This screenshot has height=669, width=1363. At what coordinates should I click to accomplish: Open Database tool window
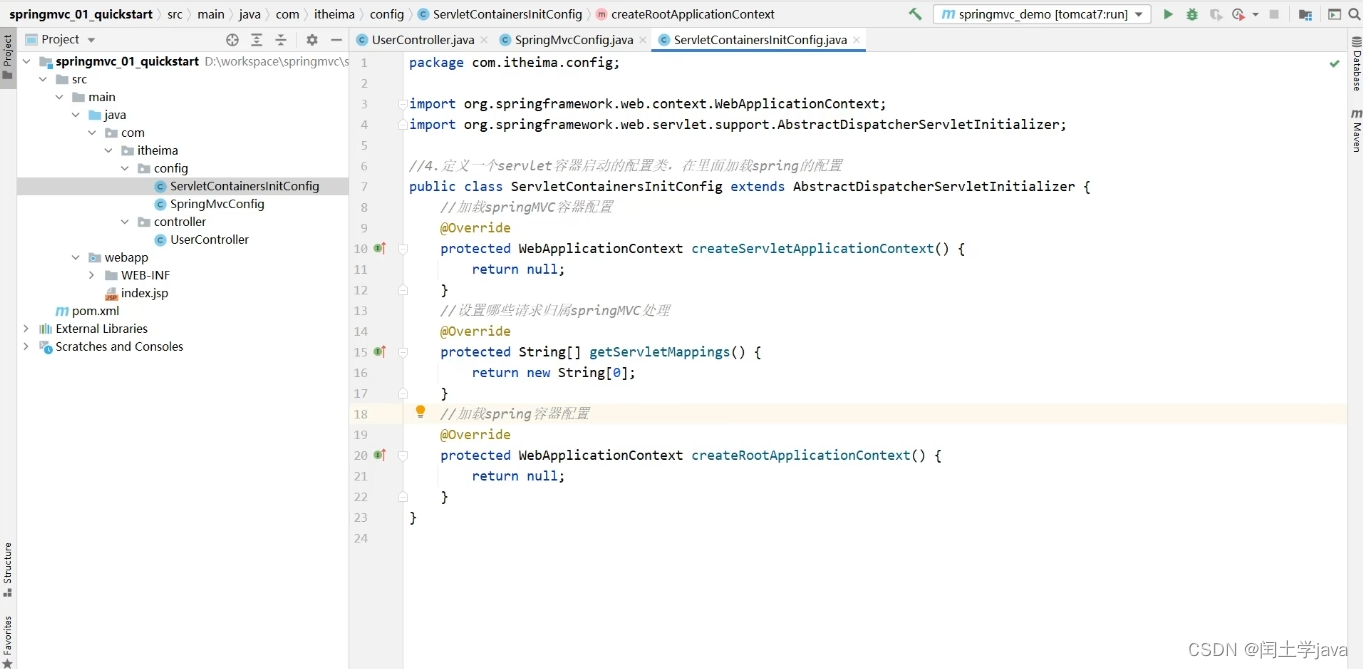point(1356,65)
